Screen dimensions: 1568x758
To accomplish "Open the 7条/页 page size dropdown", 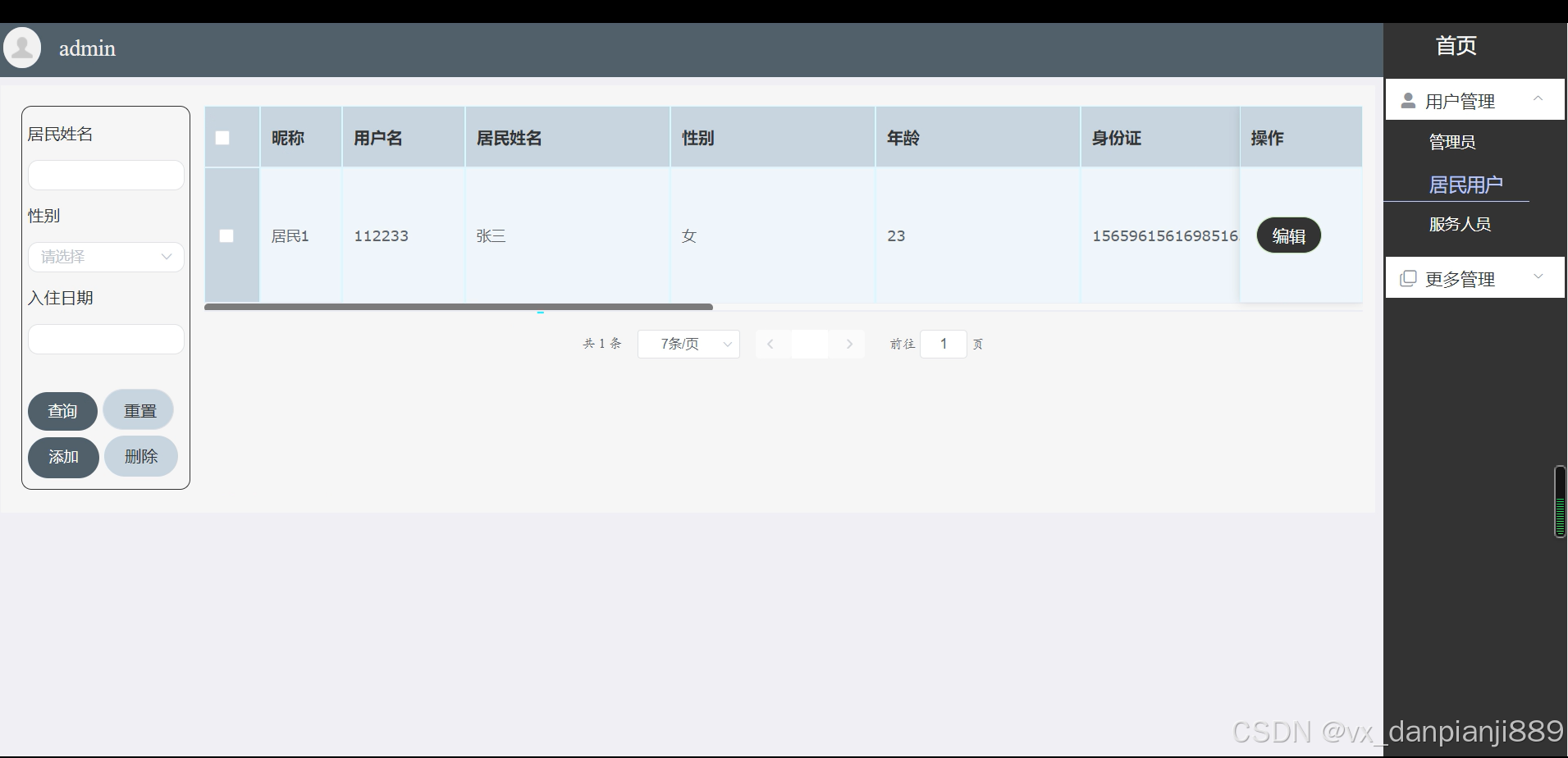I will [688, 344].
